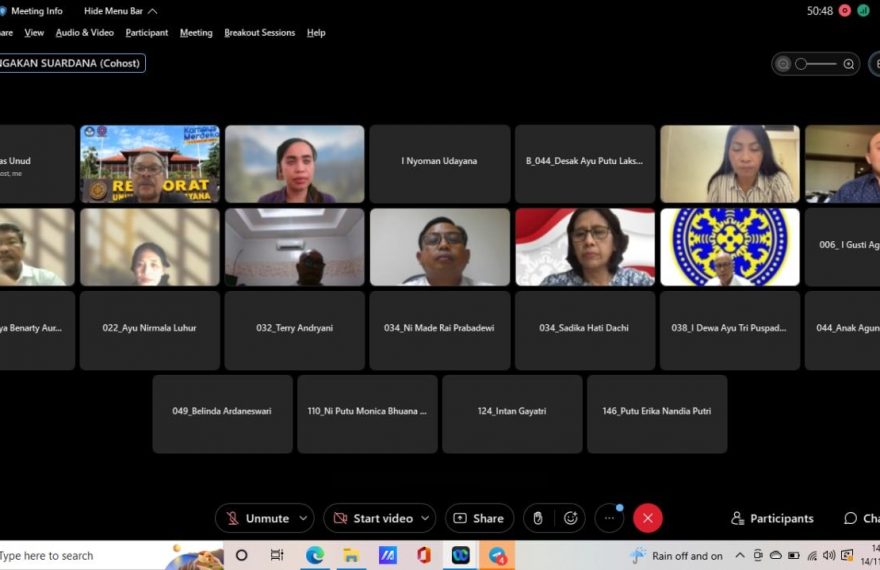Unmute the microphone

(257, 518)
